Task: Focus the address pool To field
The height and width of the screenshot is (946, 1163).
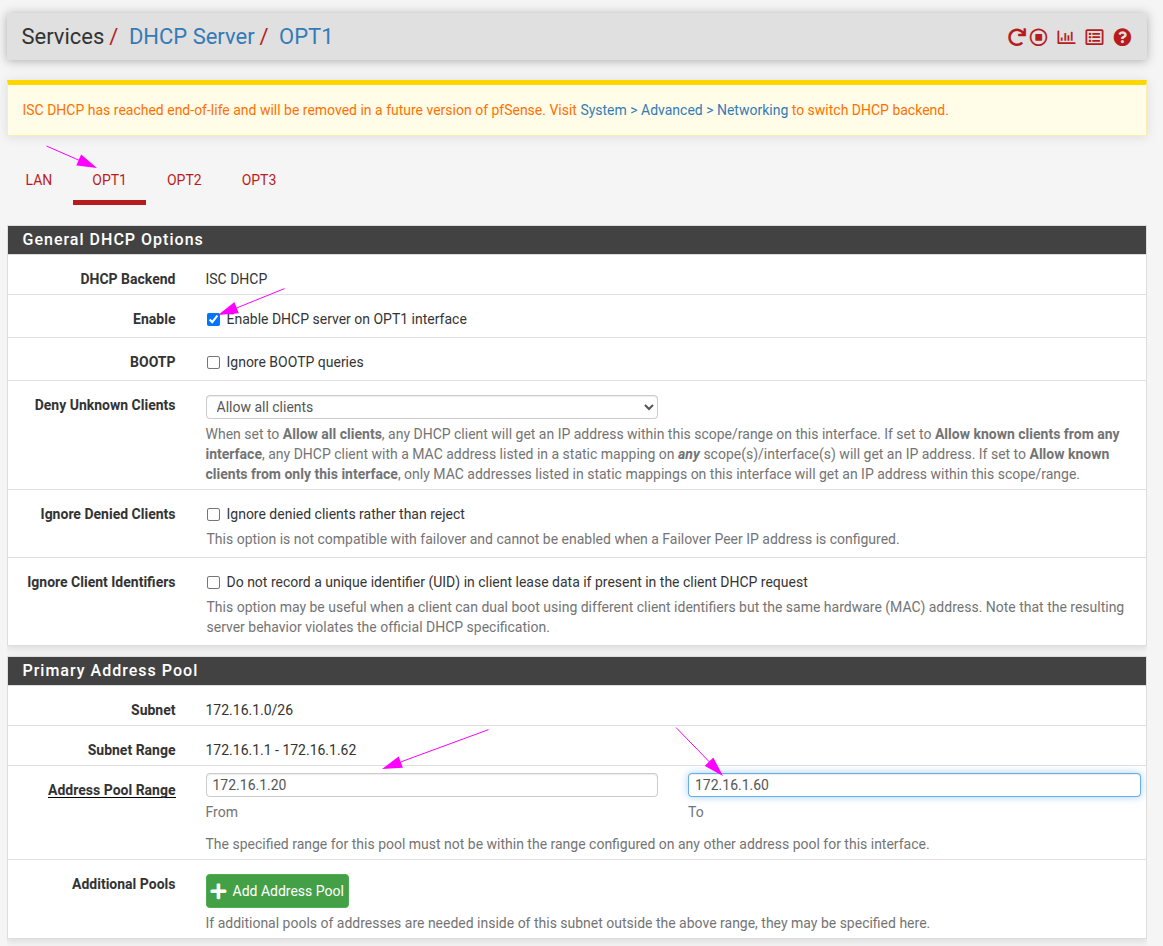Action: 913,785
